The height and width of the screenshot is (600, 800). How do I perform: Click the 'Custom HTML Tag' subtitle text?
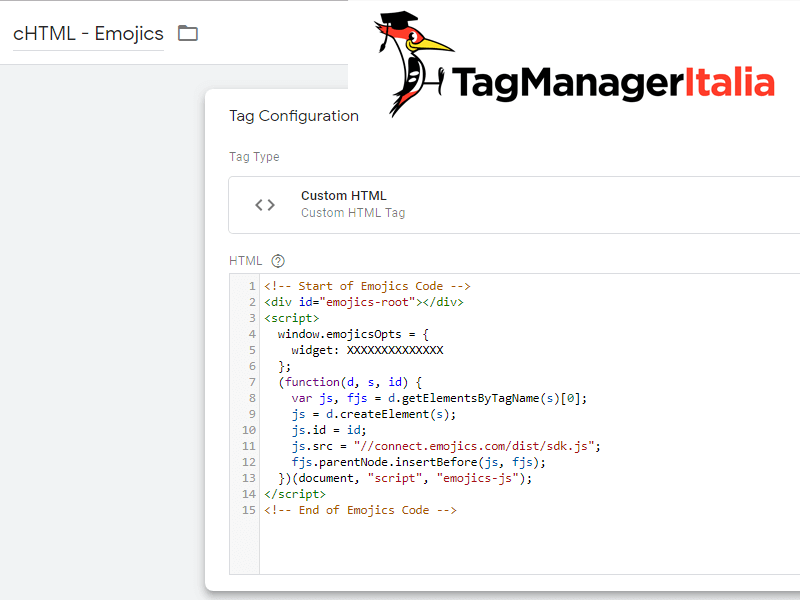(x=353, y=213)
